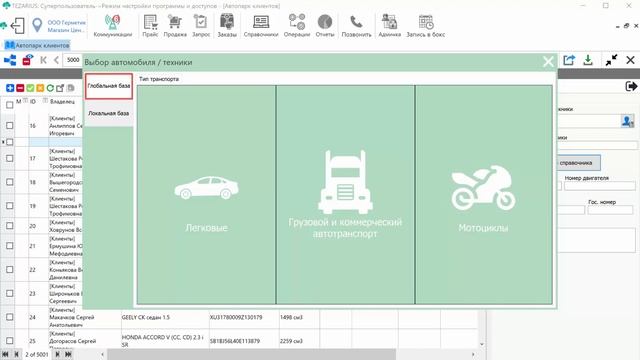
Task: Check the row 16 checkbox
Action: [9, 126]
